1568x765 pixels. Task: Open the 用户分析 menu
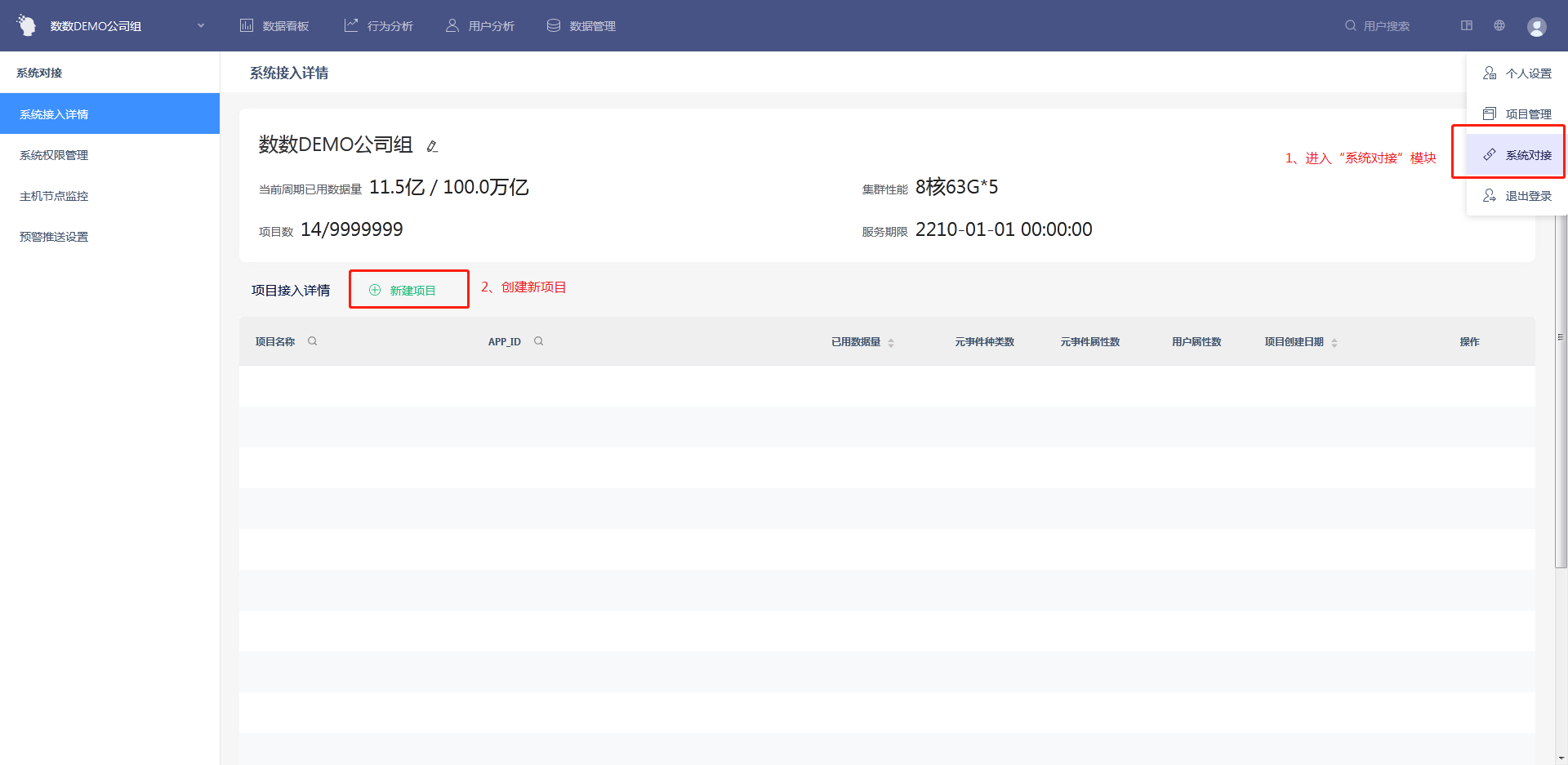480,26
